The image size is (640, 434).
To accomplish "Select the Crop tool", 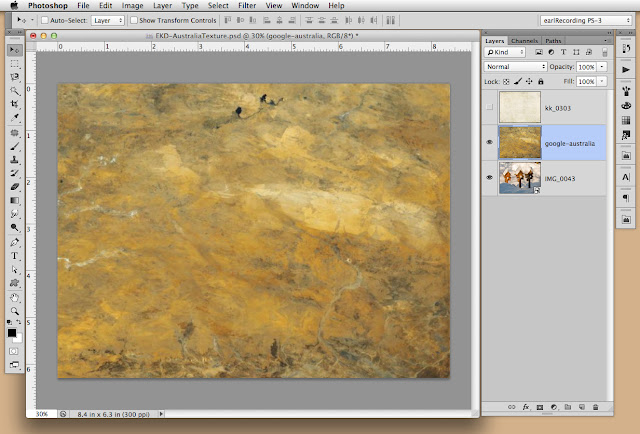I will 15,104.
